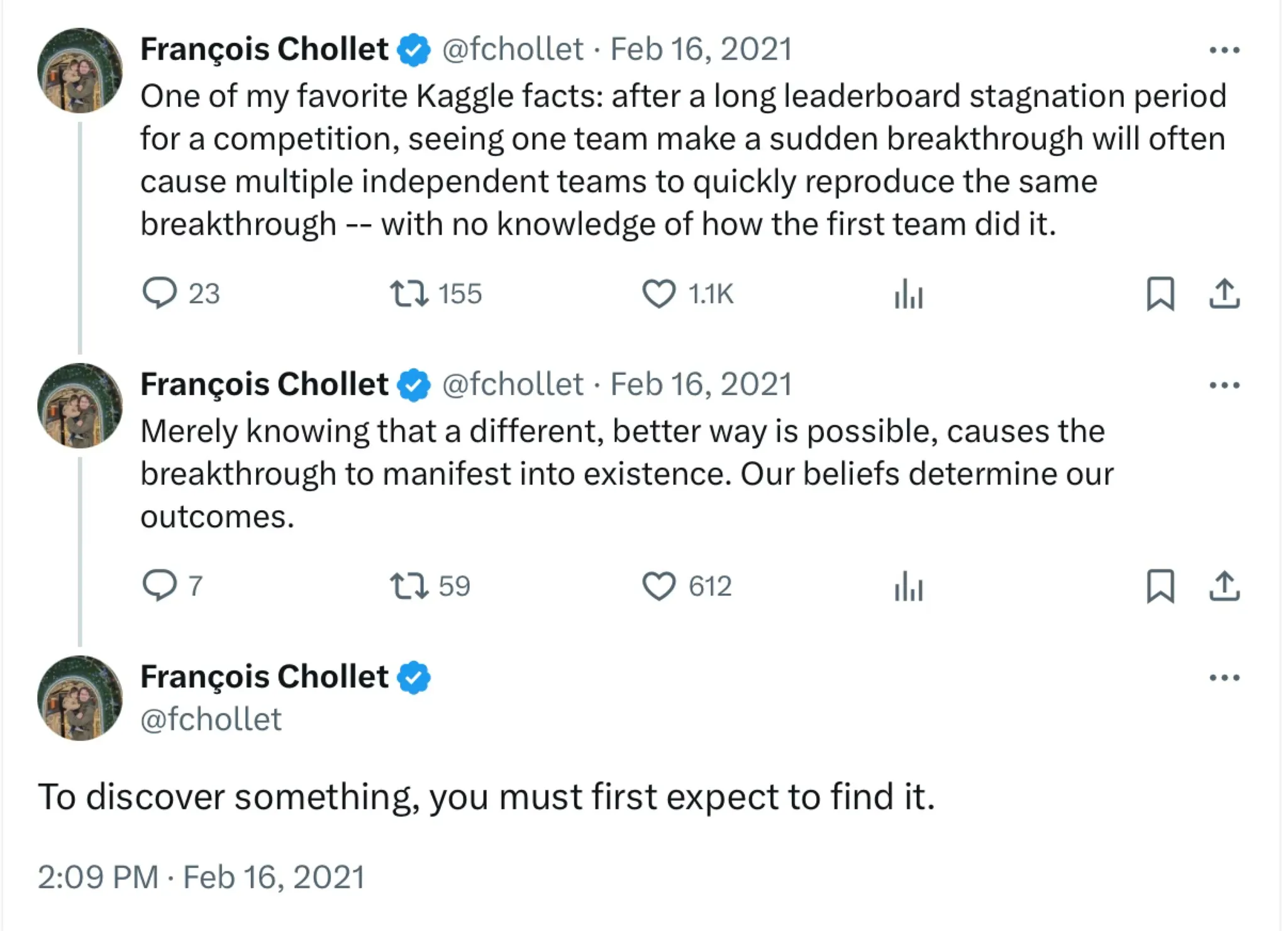Open the author name on the second tweet
1288x931 pixels.
[264, 384]
